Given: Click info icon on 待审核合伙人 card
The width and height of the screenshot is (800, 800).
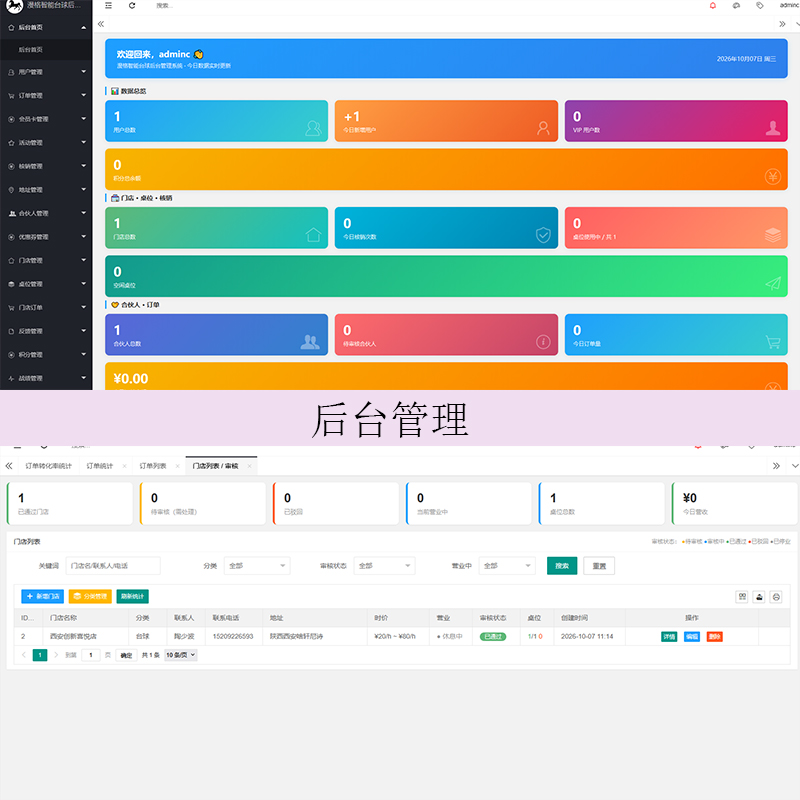Looking at the screenshot, I should coord(543,342).
